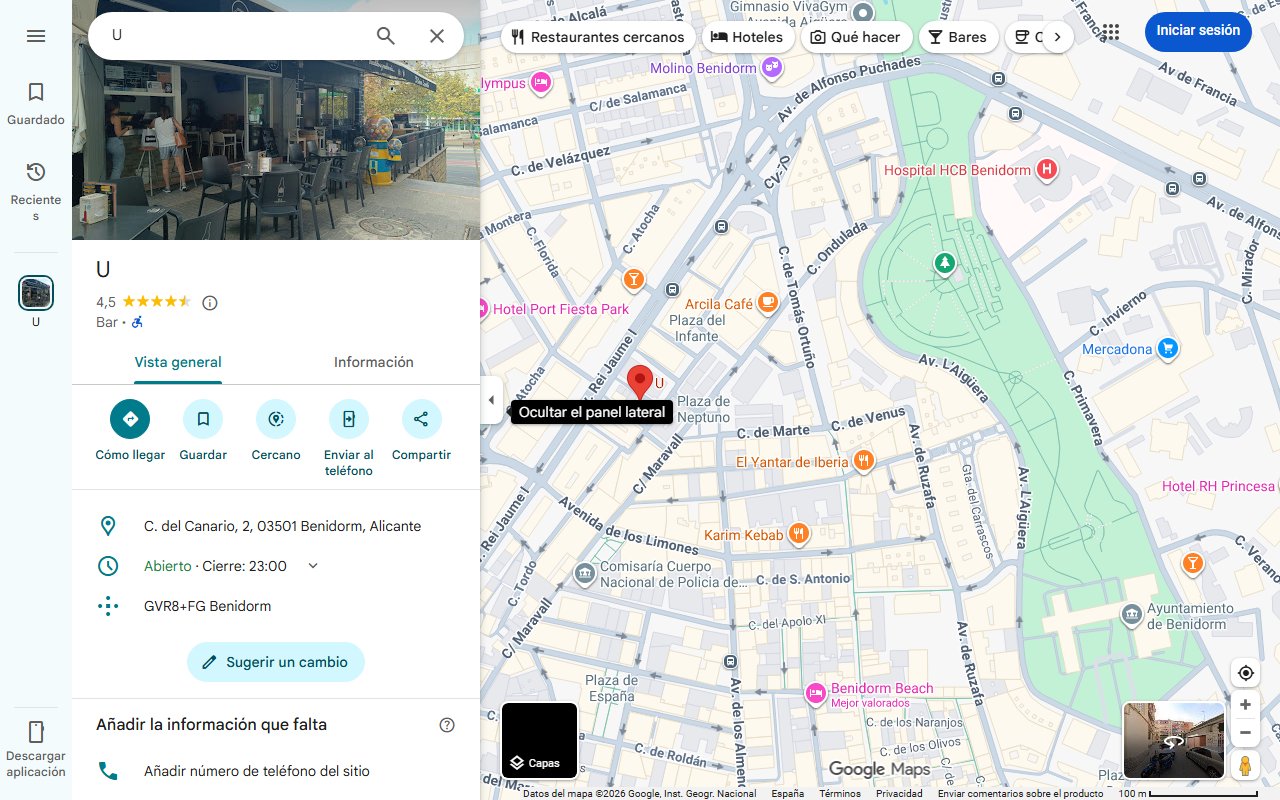The image size is (1280, 800).
Task: Collapse the side panel arrow
Action: click(491, 400)
